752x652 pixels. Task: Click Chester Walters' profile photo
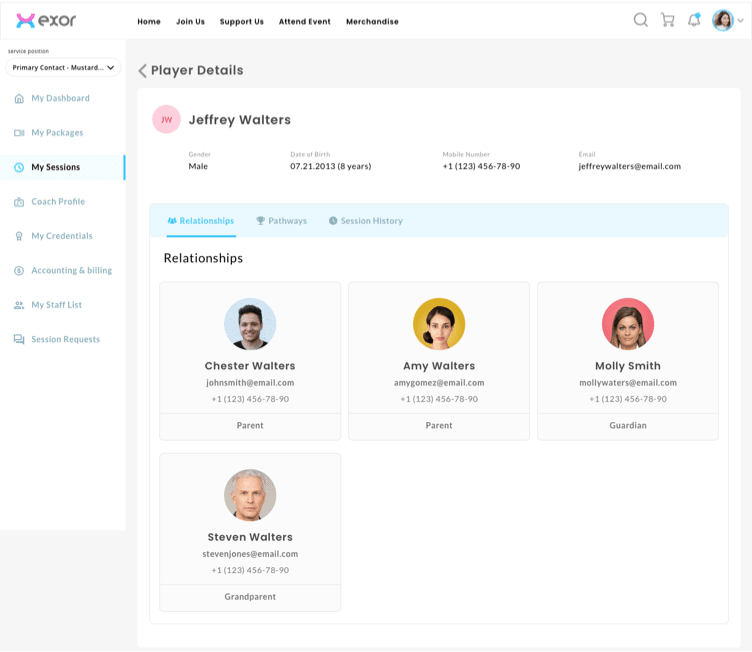[x=250, y=324]
